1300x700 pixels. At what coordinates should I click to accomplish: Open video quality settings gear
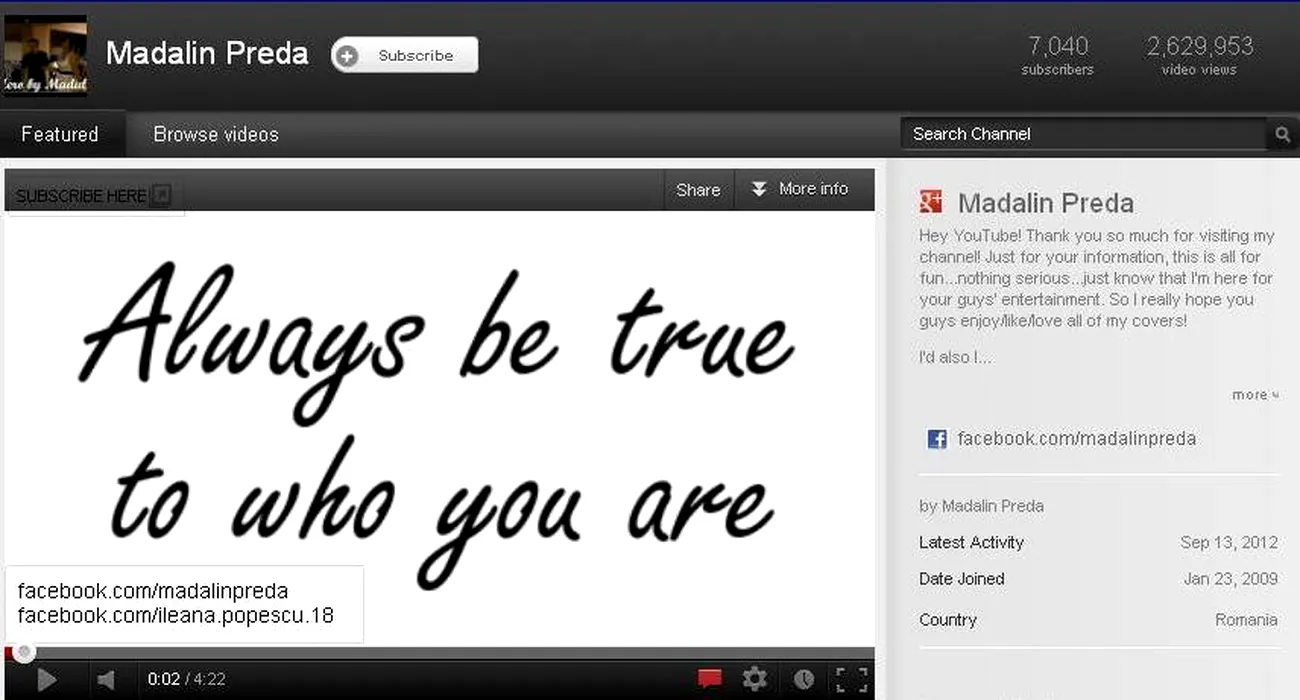(755, 679)
